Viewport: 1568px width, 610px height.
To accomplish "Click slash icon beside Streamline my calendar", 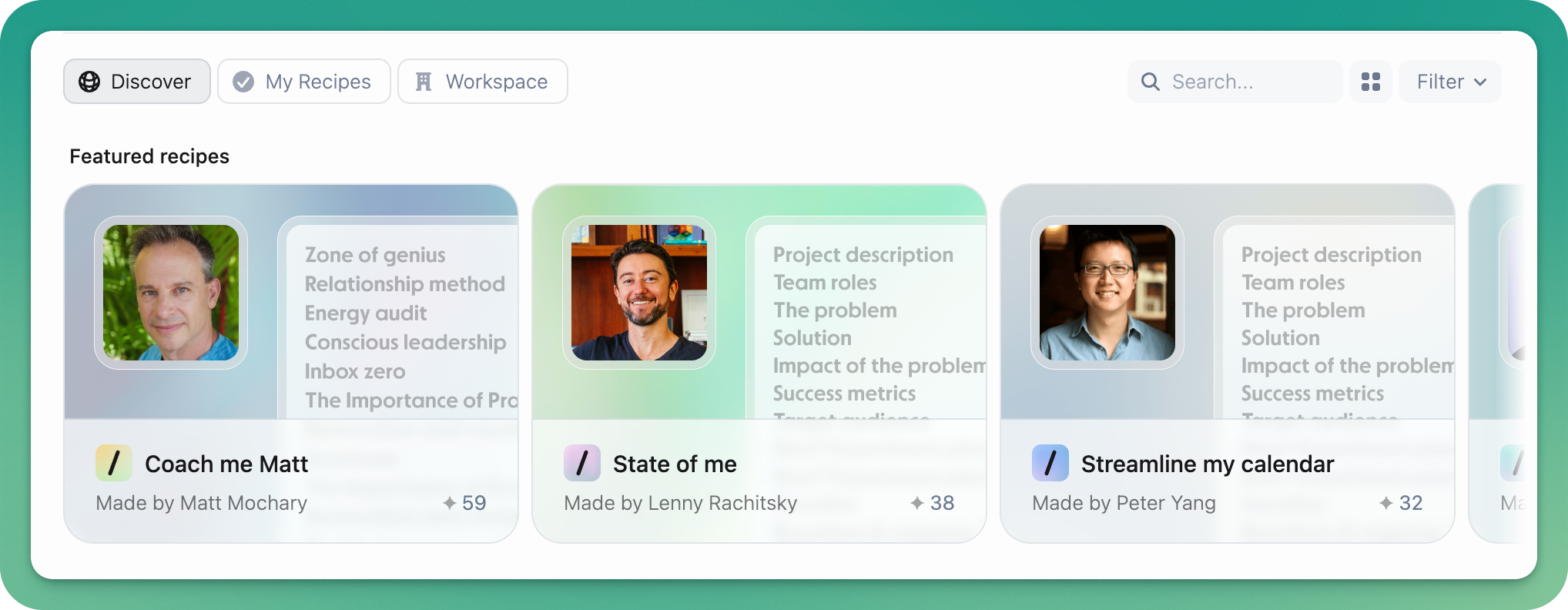I will pyautogui.click(x=1050, y=464).
